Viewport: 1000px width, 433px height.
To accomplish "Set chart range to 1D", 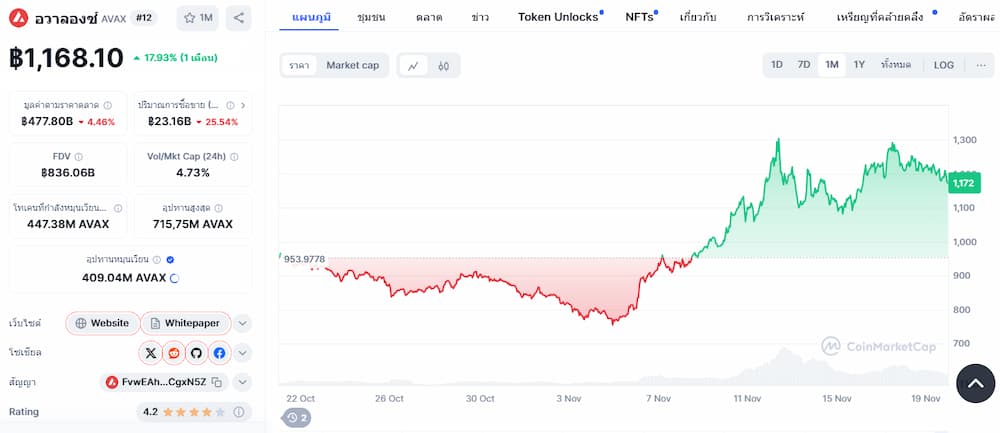I will tap(777, 65).
